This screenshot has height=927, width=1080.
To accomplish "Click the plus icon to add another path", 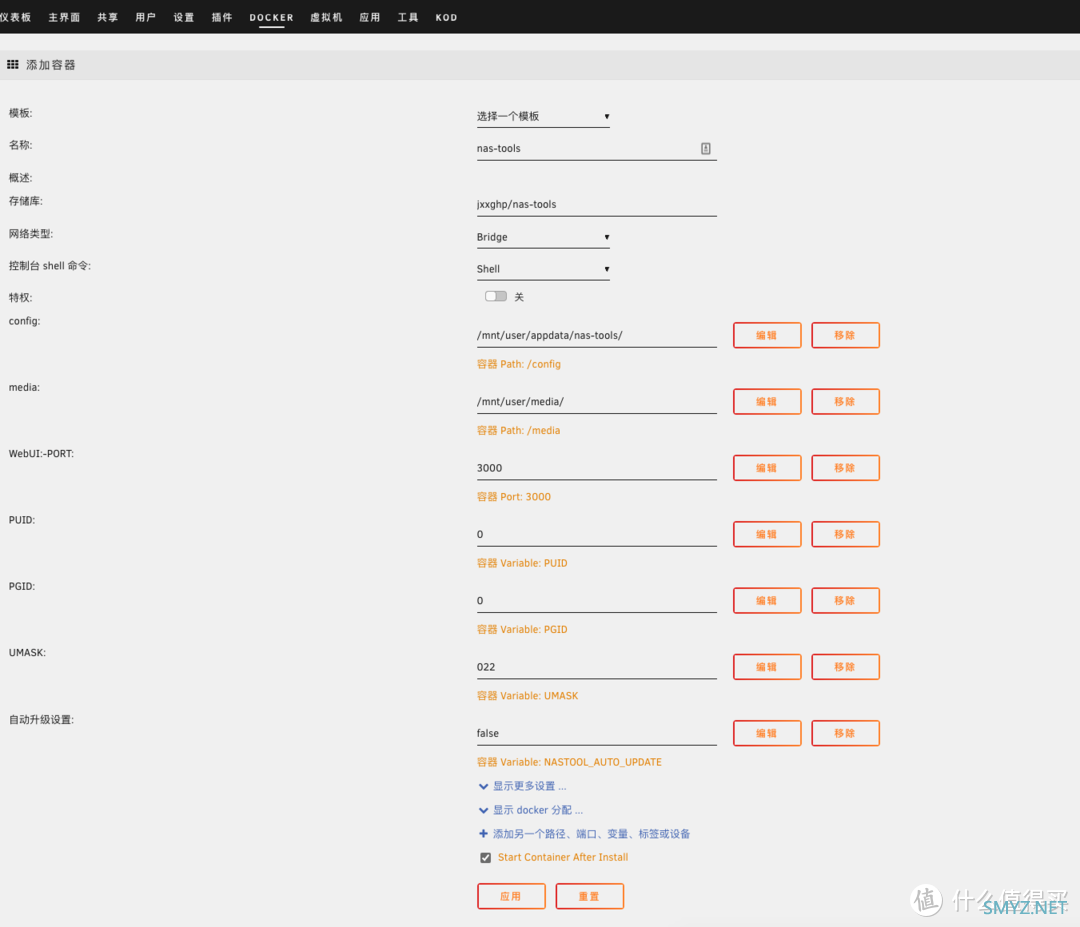I will pos(483,833).
